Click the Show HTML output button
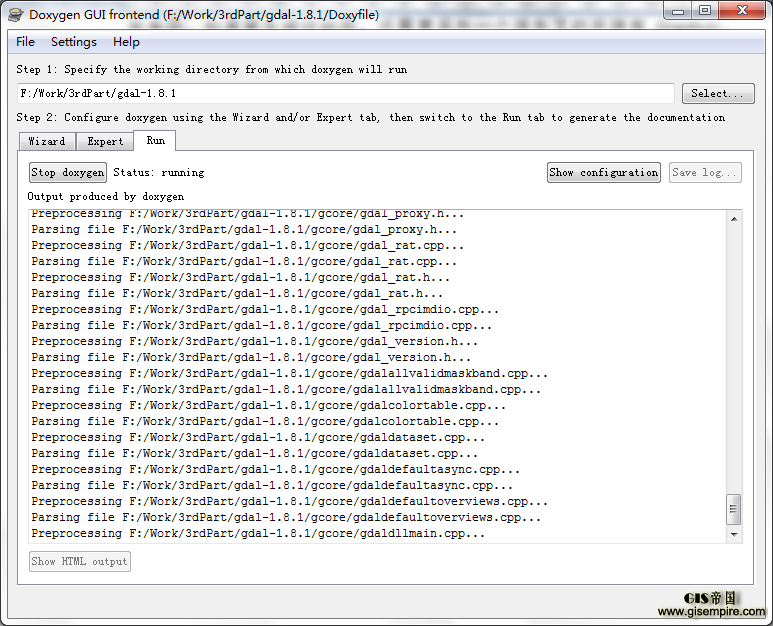 [x=80, y=561]
